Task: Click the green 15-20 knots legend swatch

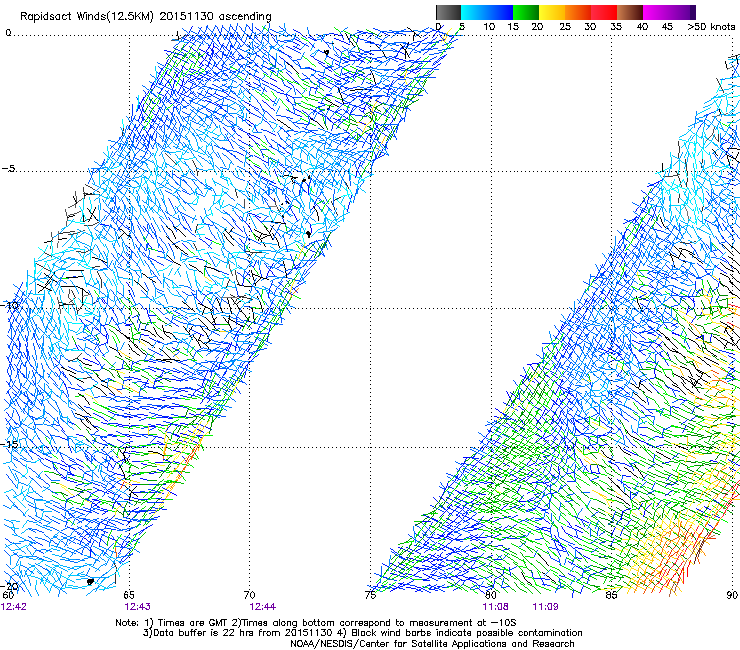Action: point(526,12)
